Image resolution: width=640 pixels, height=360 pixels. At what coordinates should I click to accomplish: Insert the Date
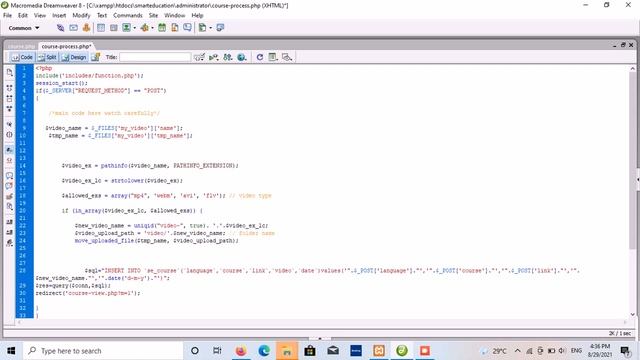[162, 28]
